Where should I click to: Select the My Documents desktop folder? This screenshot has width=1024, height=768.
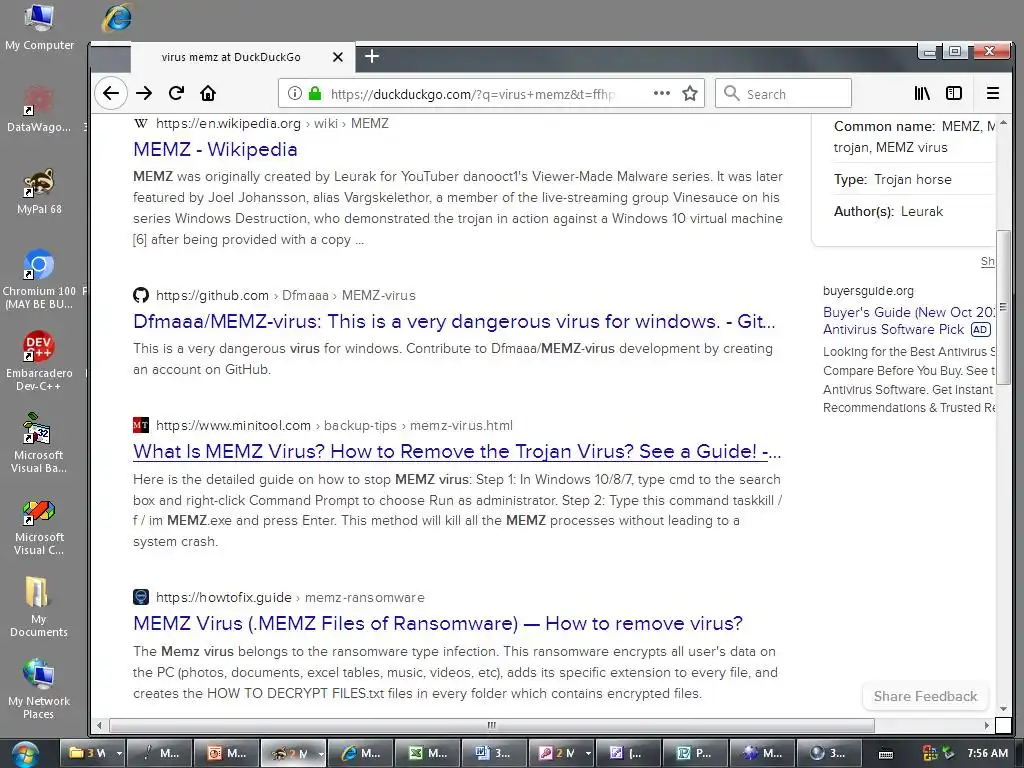[x=39, y=607]
